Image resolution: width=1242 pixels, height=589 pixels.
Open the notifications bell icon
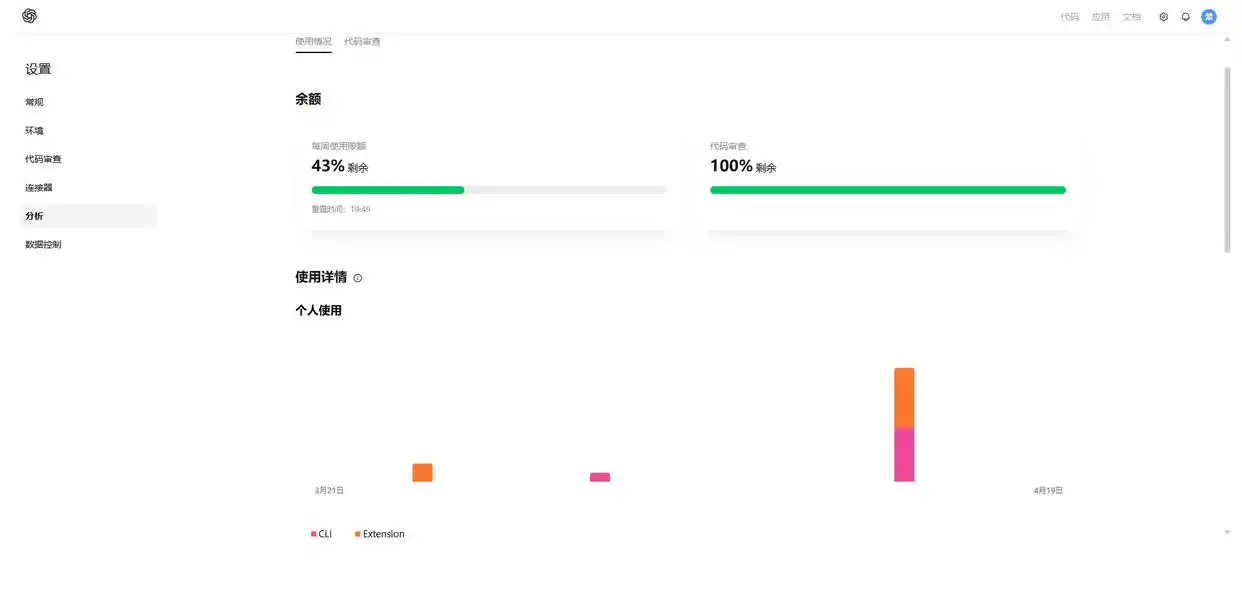tap(1186, 17)
